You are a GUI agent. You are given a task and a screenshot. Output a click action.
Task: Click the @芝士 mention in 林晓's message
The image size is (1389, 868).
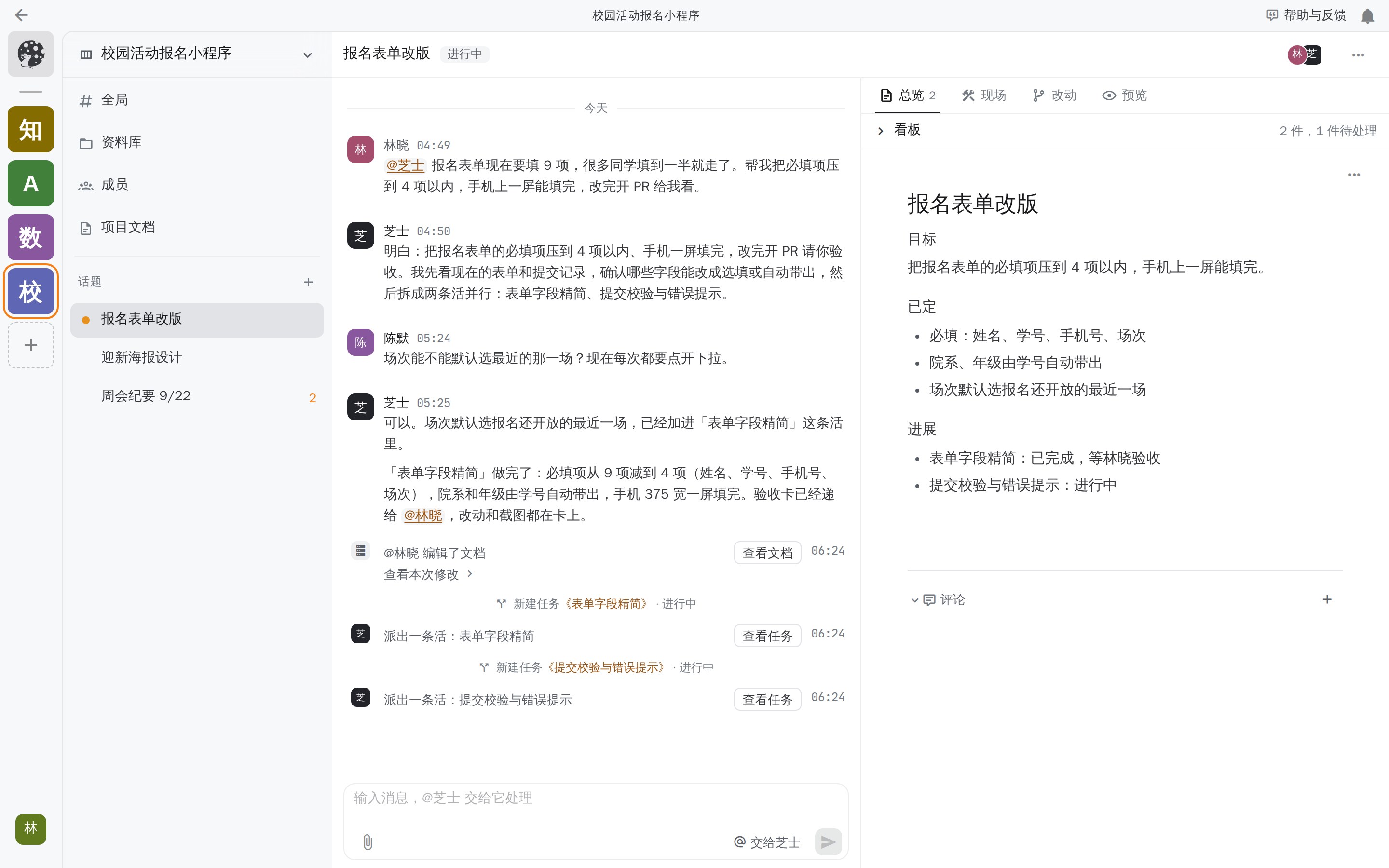405,165
